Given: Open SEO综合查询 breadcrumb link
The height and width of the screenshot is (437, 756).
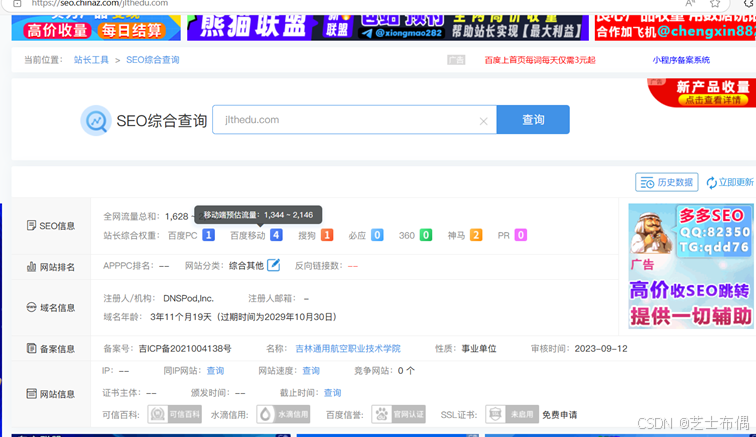Looking at the screenshot, I should (152, 60).
